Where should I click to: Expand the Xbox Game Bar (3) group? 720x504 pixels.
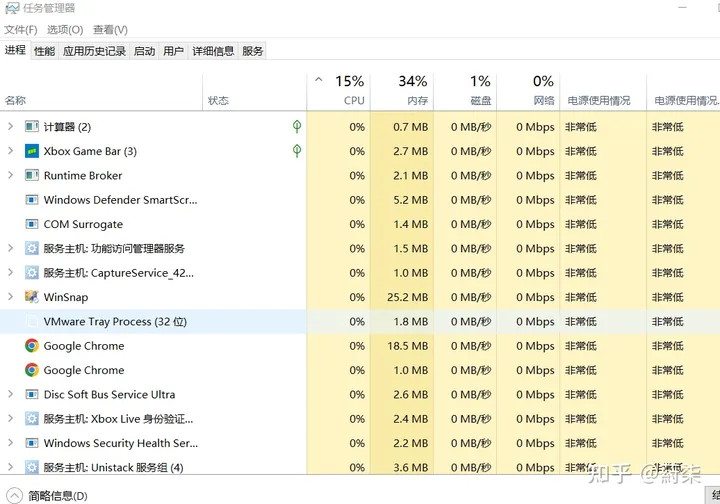coord(11,151)
